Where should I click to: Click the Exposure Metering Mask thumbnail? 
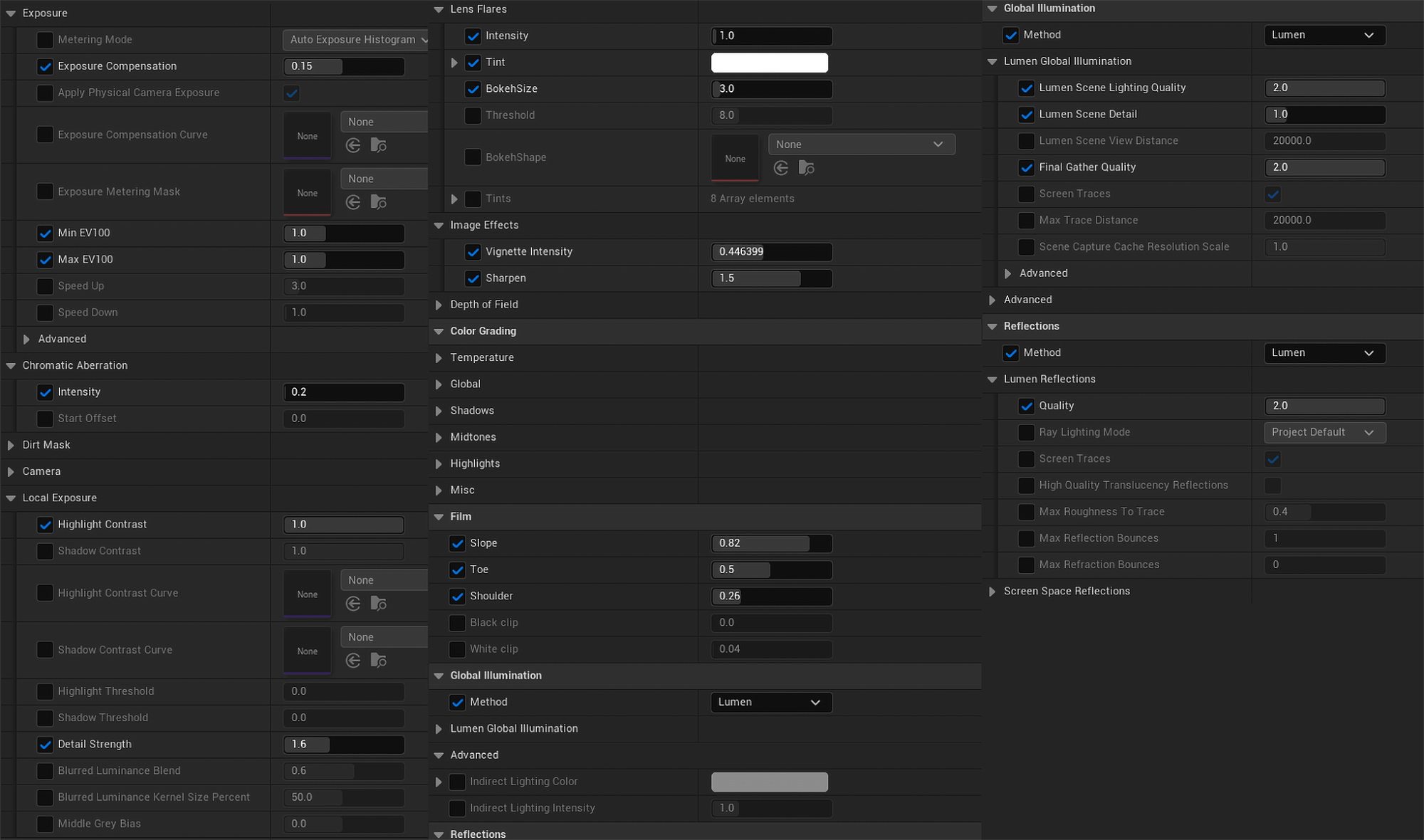tap(308, 193)
